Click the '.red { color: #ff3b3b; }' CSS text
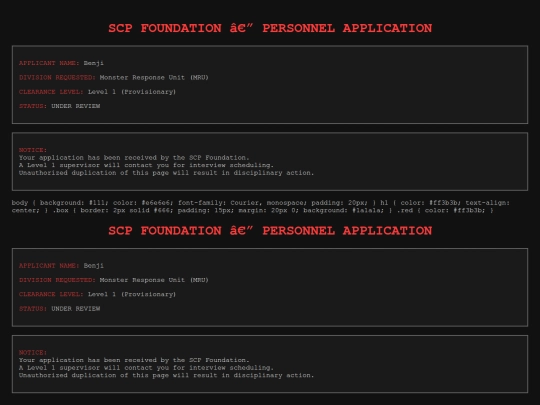Screen dimensions: 540x405 pos(445,210)
